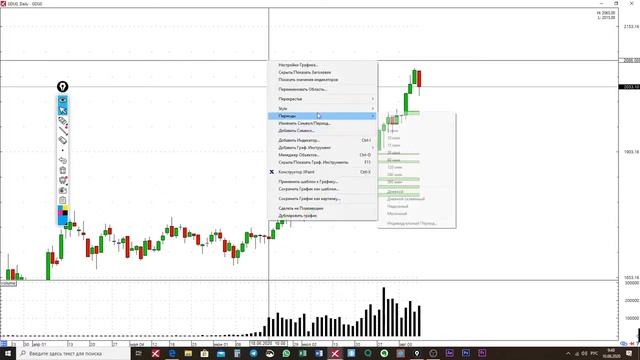Click the Windows taskbar search field
The width and height of the screenshot is (640, 360).
point(73,353)
